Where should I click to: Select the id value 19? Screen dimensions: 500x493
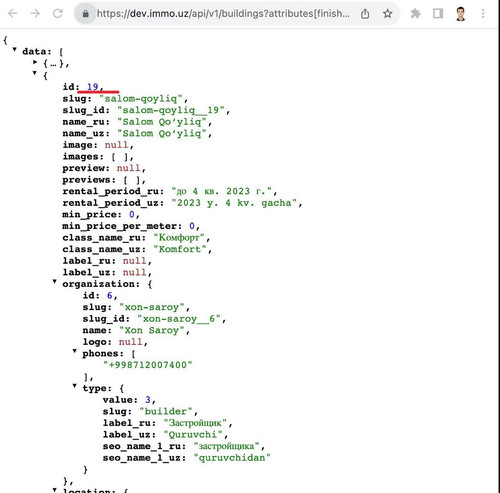pos(92,87)
